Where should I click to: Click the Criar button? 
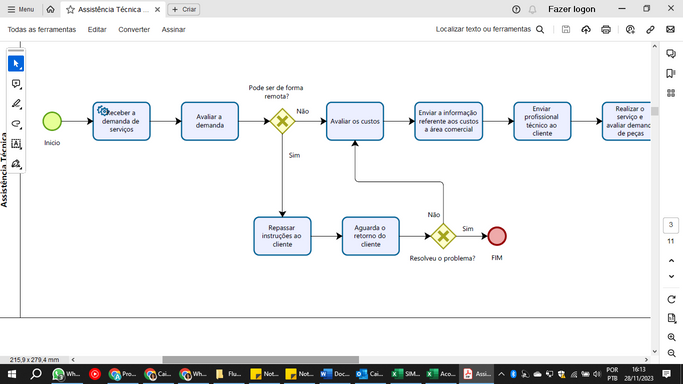click(184, 9)
